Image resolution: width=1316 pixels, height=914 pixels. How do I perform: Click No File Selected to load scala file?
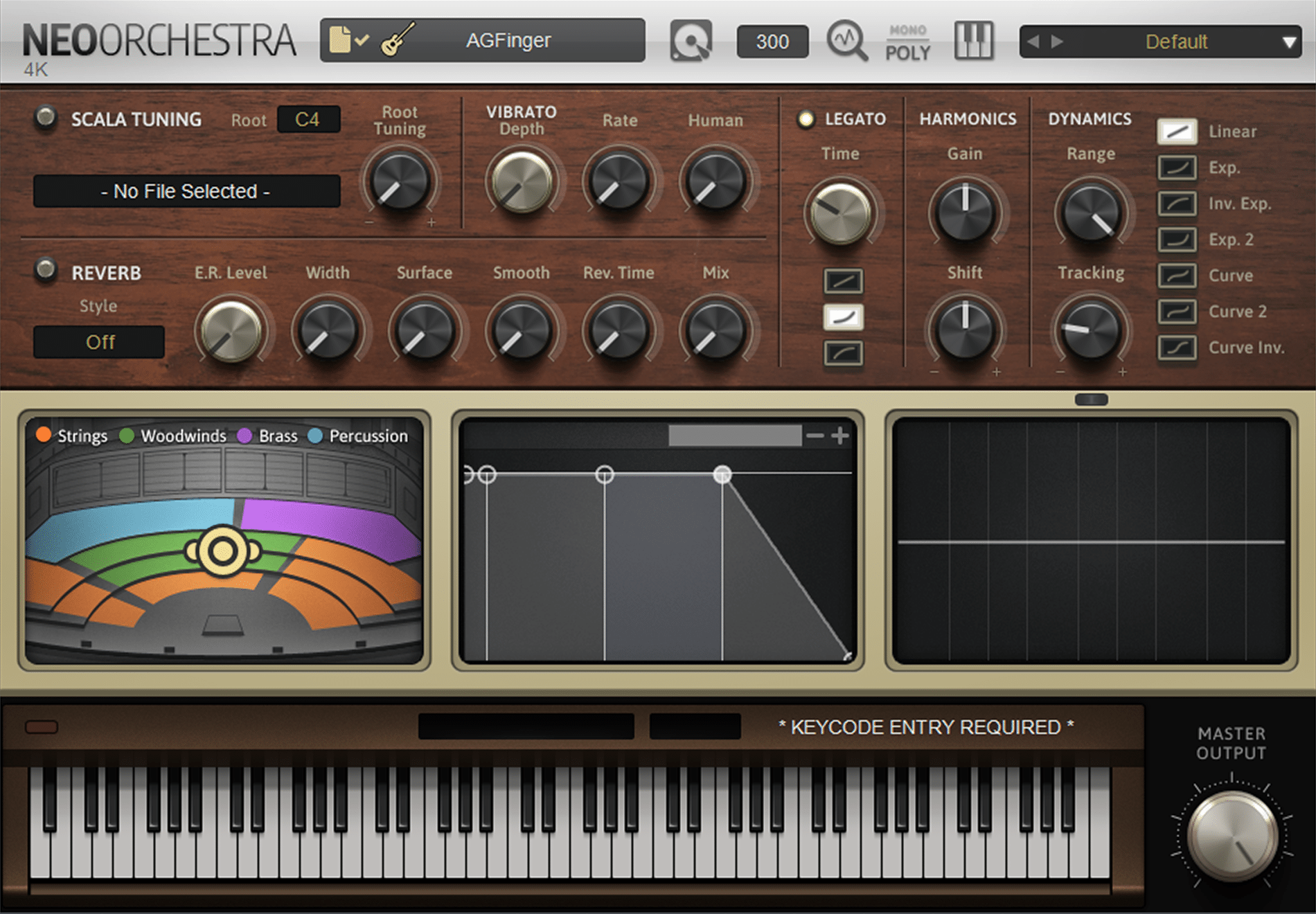coord(186,191)
